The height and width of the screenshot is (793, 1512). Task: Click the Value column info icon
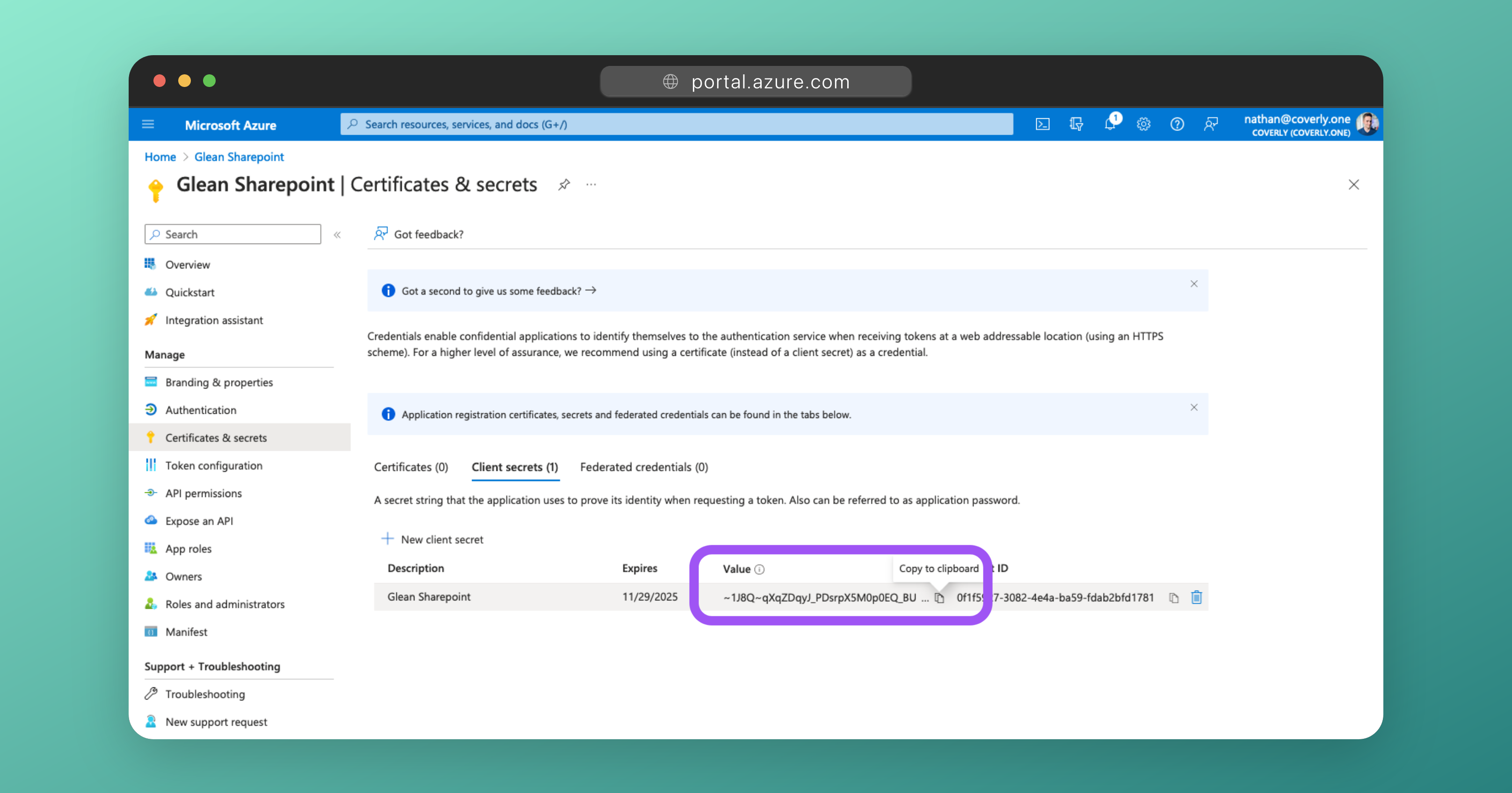click(760, 570)
